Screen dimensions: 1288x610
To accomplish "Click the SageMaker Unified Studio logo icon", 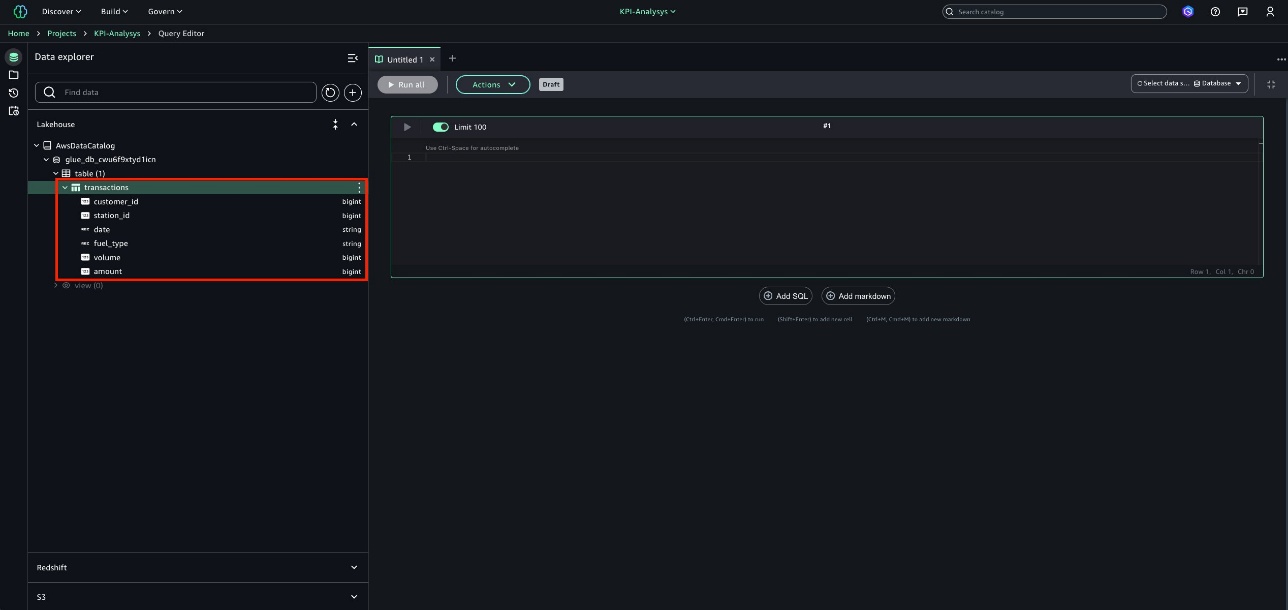I will (x=20, y=11).
